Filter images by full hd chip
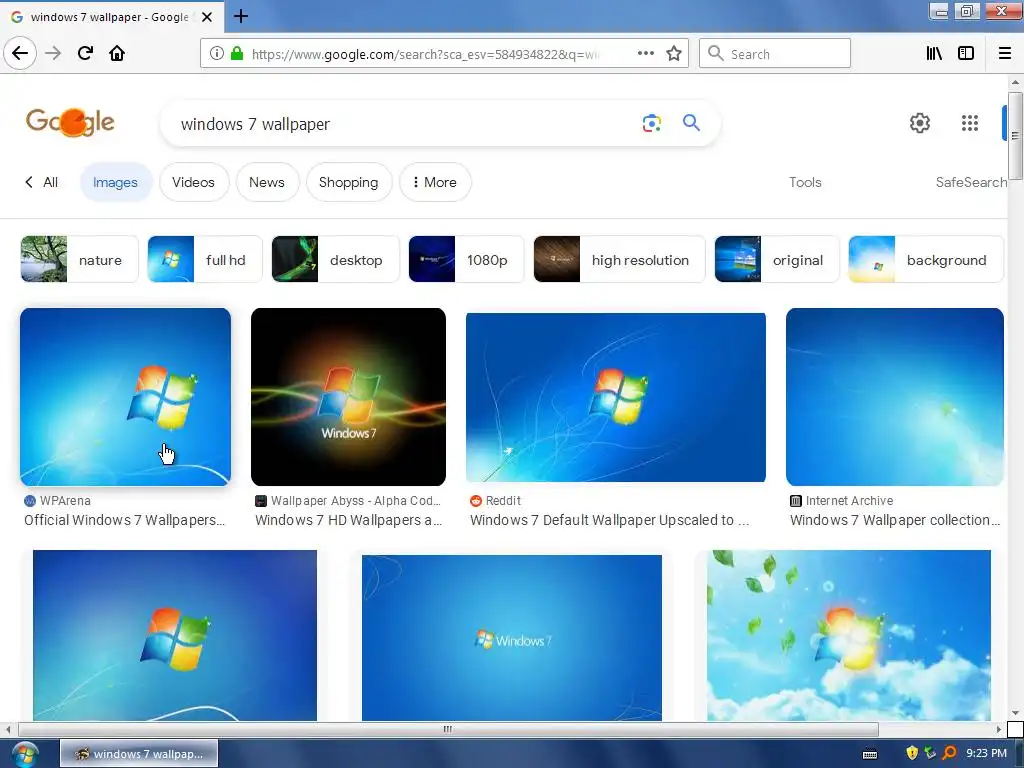This screenshot has width=1024, height=768. pyautogui.click(x=204, y=259)
